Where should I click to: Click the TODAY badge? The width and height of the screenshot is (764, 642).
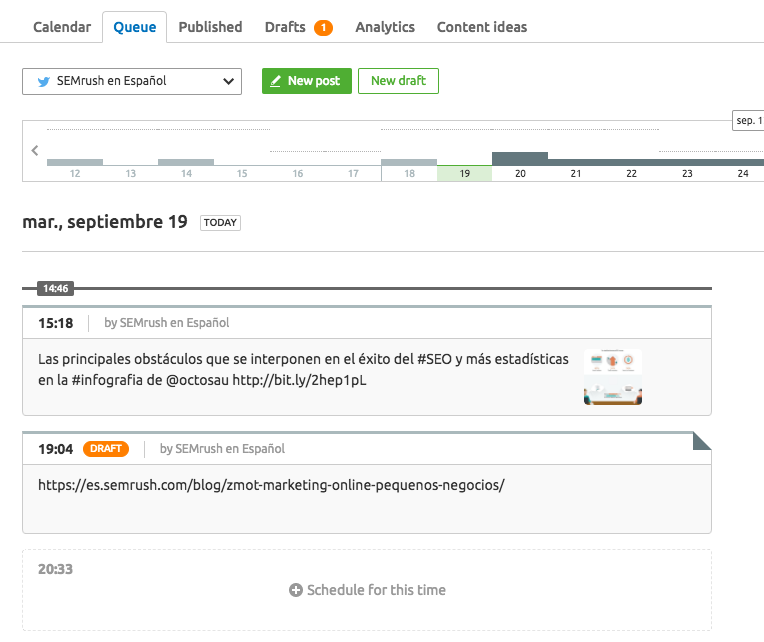[220, 223]
